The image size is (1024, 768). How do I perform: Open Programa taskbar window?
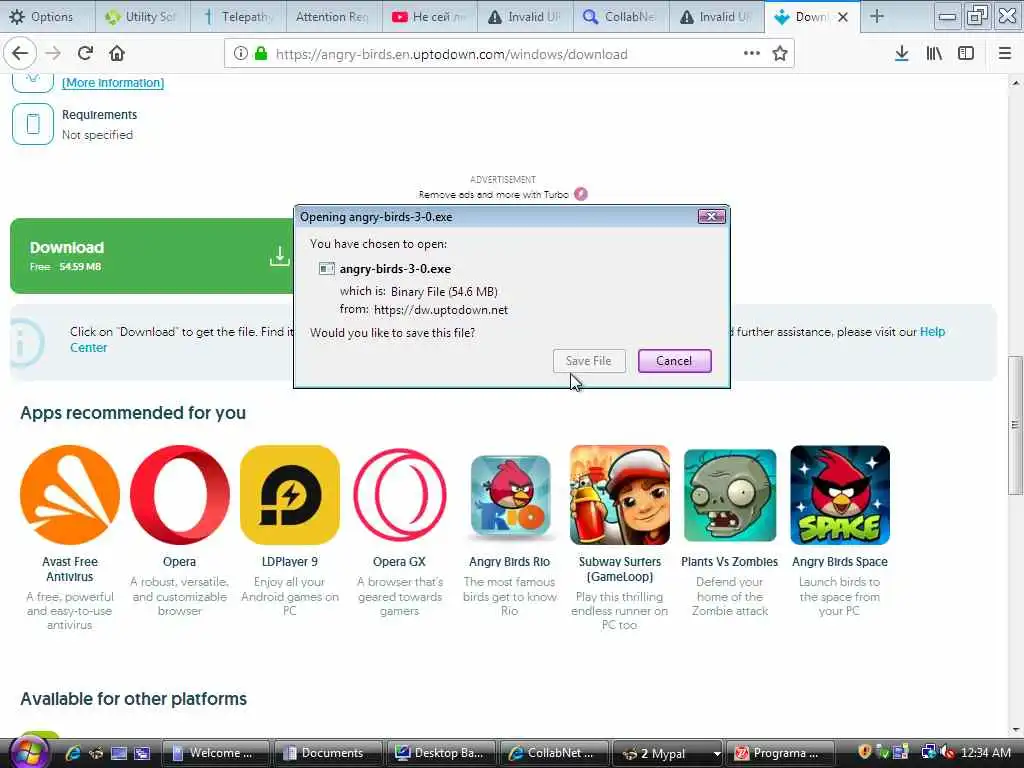(780, 753)
